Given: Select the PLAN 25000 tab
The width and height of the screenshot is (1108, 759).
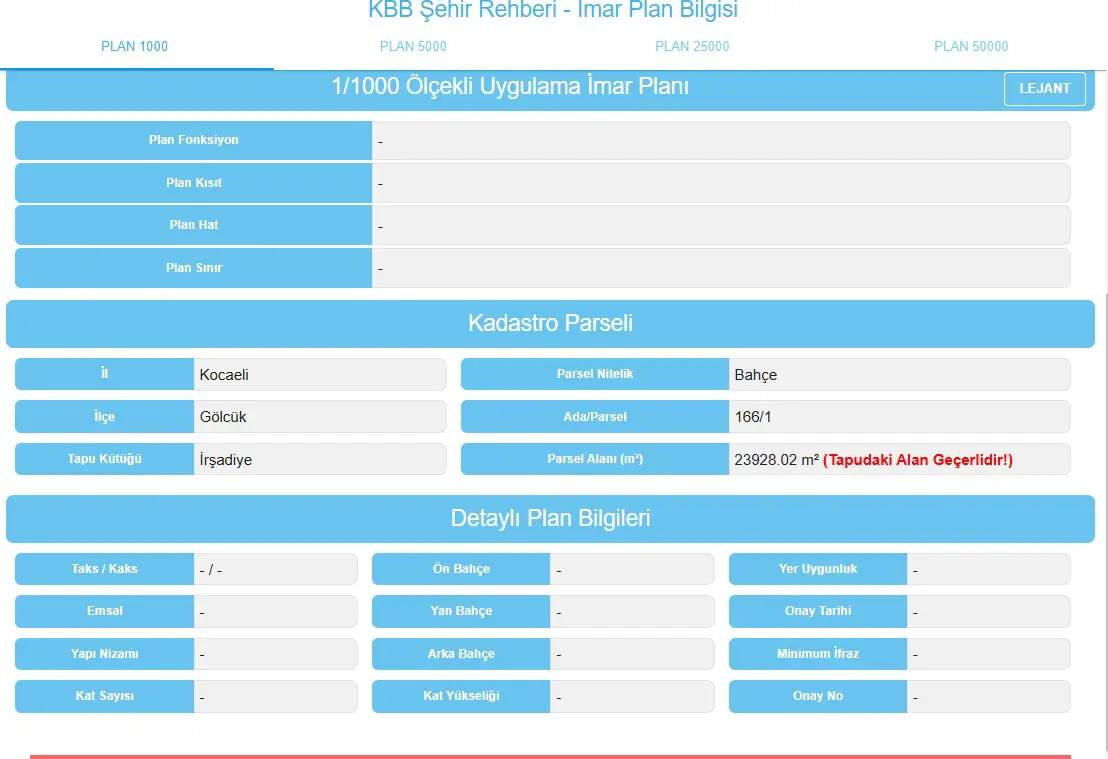Looking at the screenshot, I should click(692, 47).
